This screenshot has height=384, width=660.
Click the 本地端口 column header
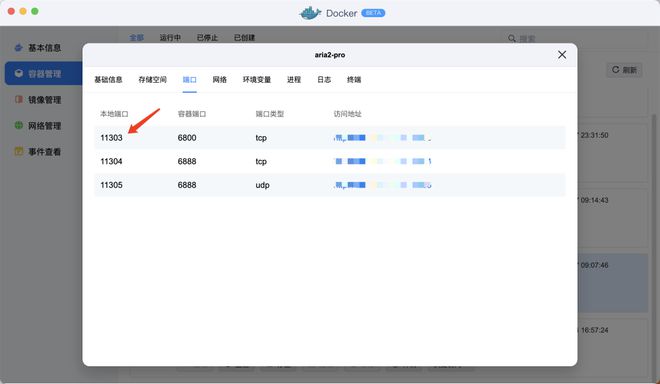[x=114, y=114]
